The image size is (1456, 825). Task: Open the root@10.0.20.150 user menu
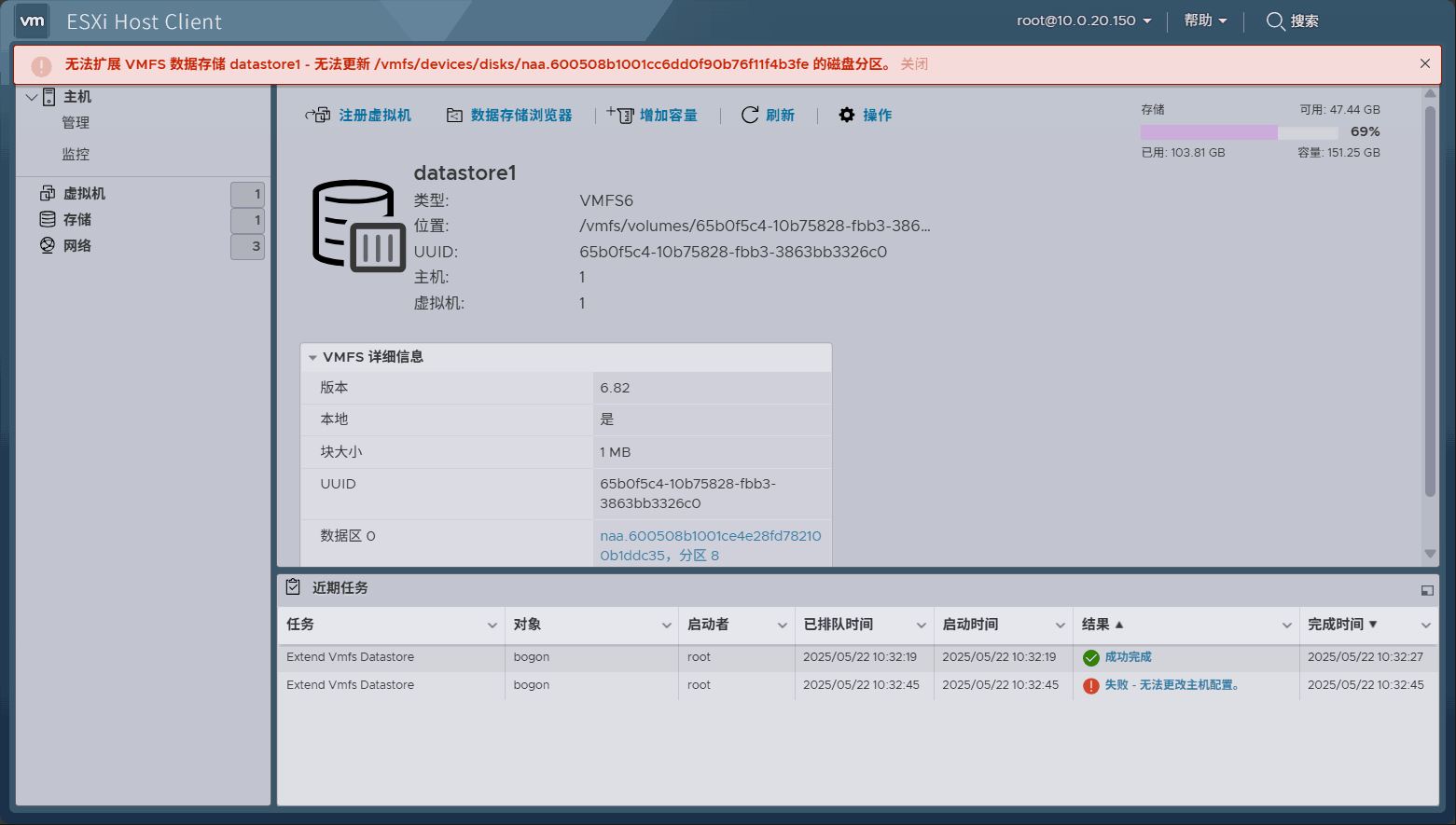(1084, 21)
